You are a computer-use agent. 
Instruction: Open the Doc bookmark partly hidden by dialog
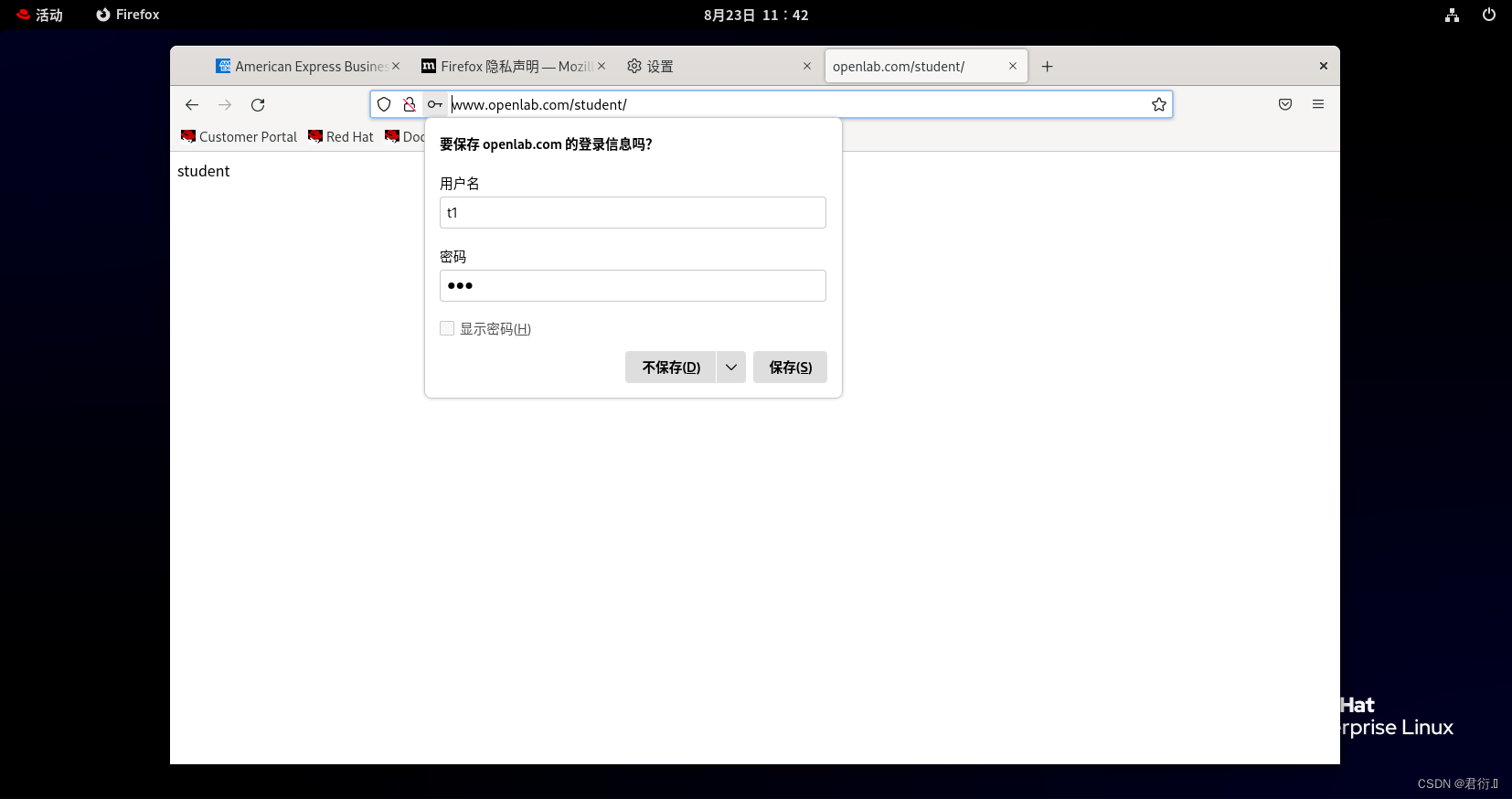[x=405, y=136]
